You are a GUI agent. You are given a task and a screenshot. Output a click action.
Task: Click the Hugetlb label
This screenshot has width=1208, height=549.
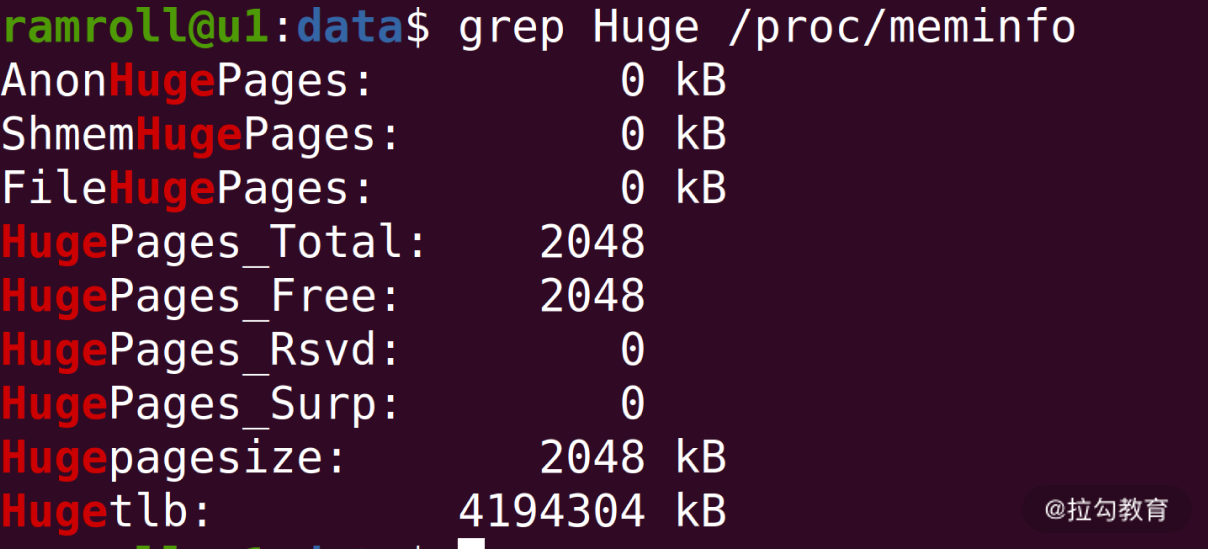pos(107,512)
